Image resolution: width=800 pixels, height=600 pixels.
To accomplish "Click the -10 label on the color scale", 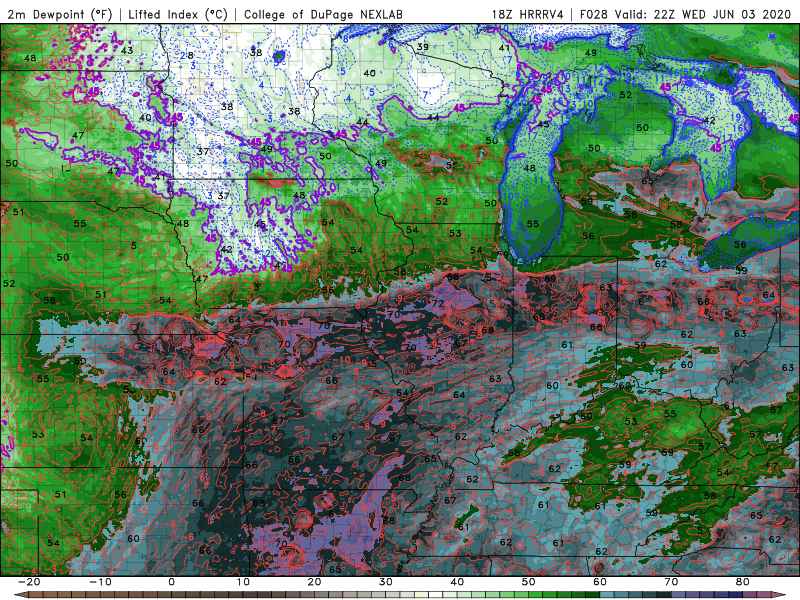I will pyautogui.click(x=100, y=582).
